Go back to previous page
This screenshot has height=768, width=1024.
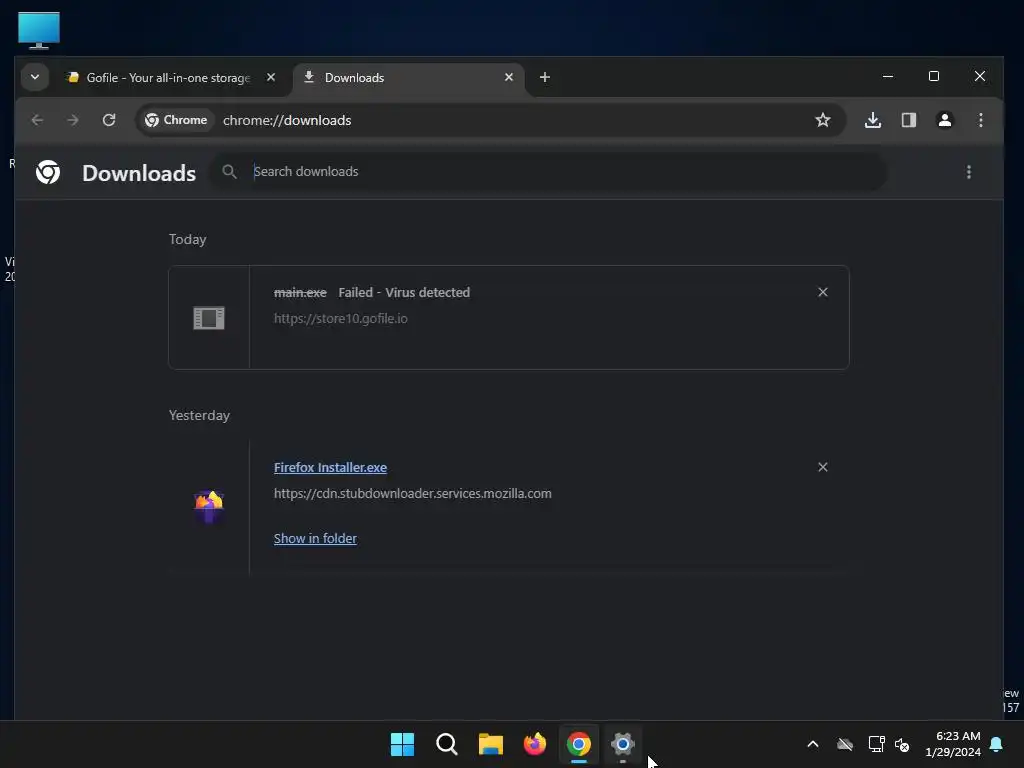click(37, 120)
